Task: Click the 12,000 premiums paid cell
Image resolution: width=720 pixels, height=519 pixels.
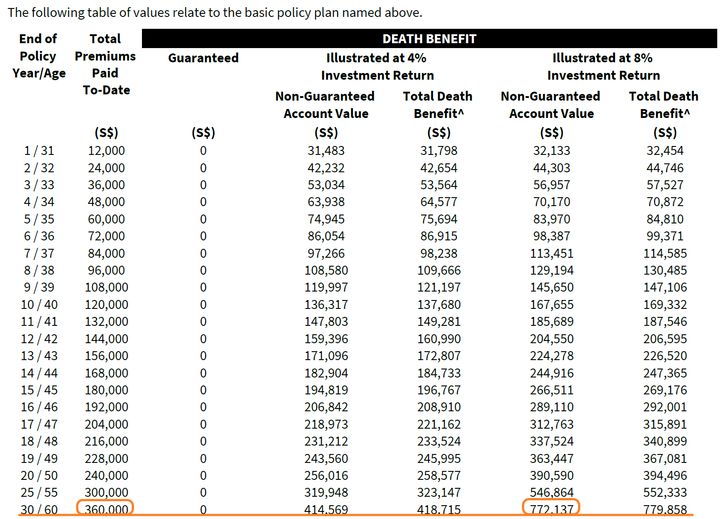Action: [x=106, y=151]
